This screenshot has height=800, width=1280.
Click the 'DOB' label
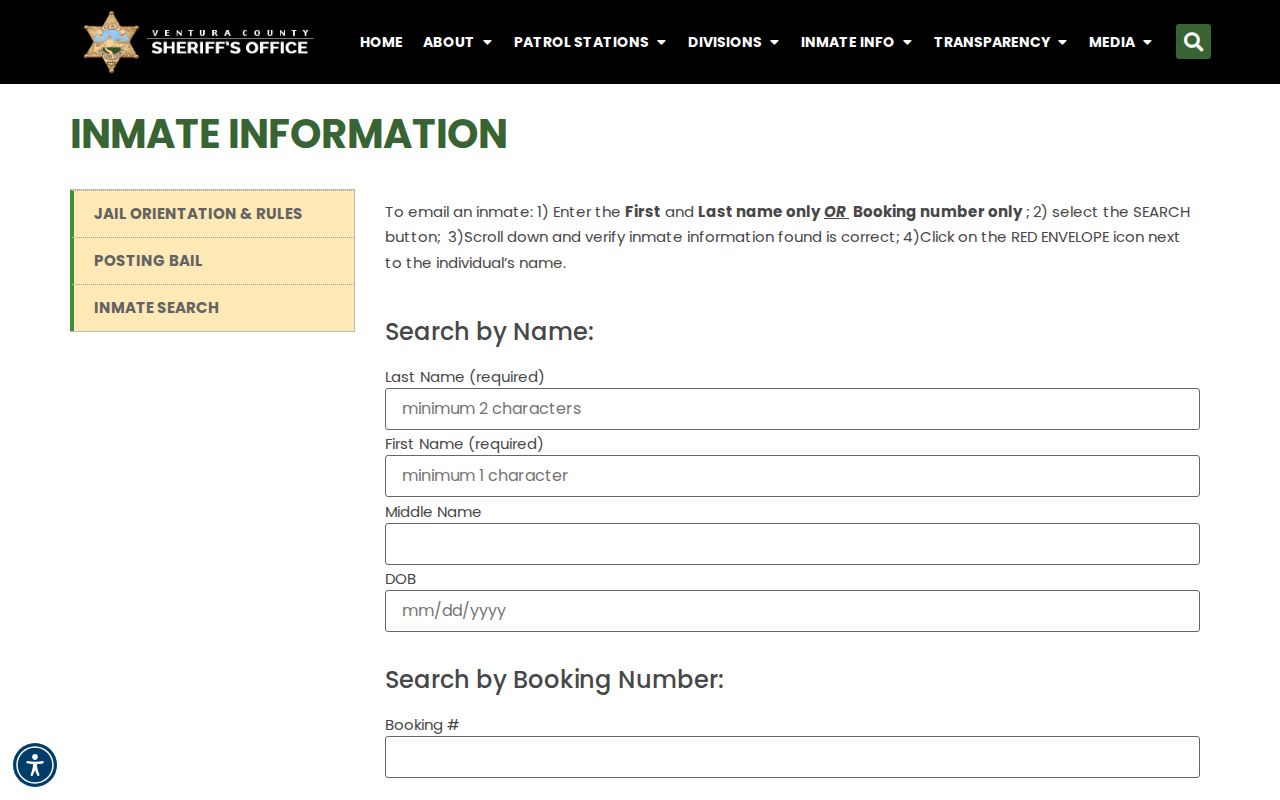coord(400,579)
